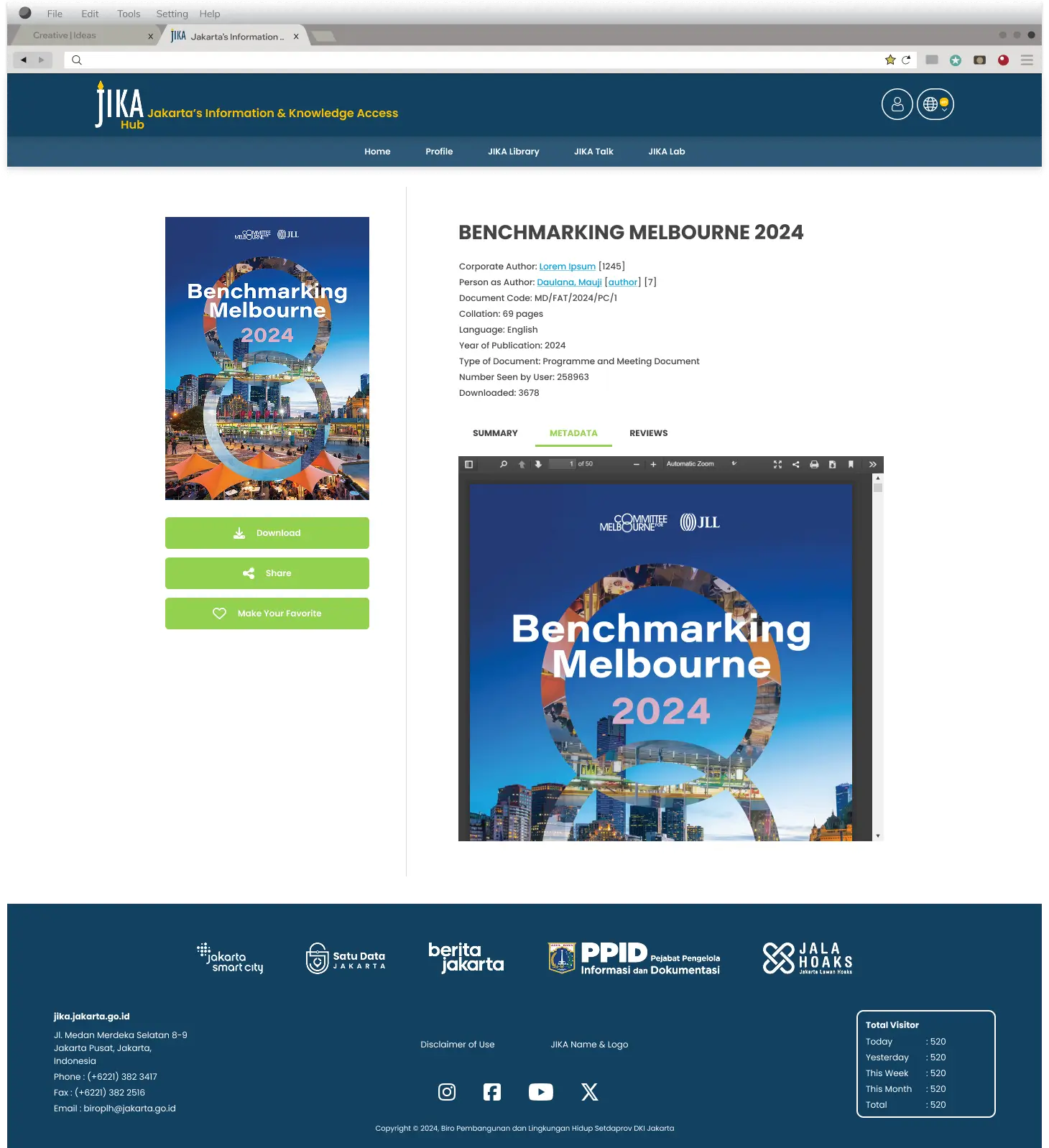Open the Edit menu
The height and width of the screenshot is (1148, 1049).
tap(90, 14)
